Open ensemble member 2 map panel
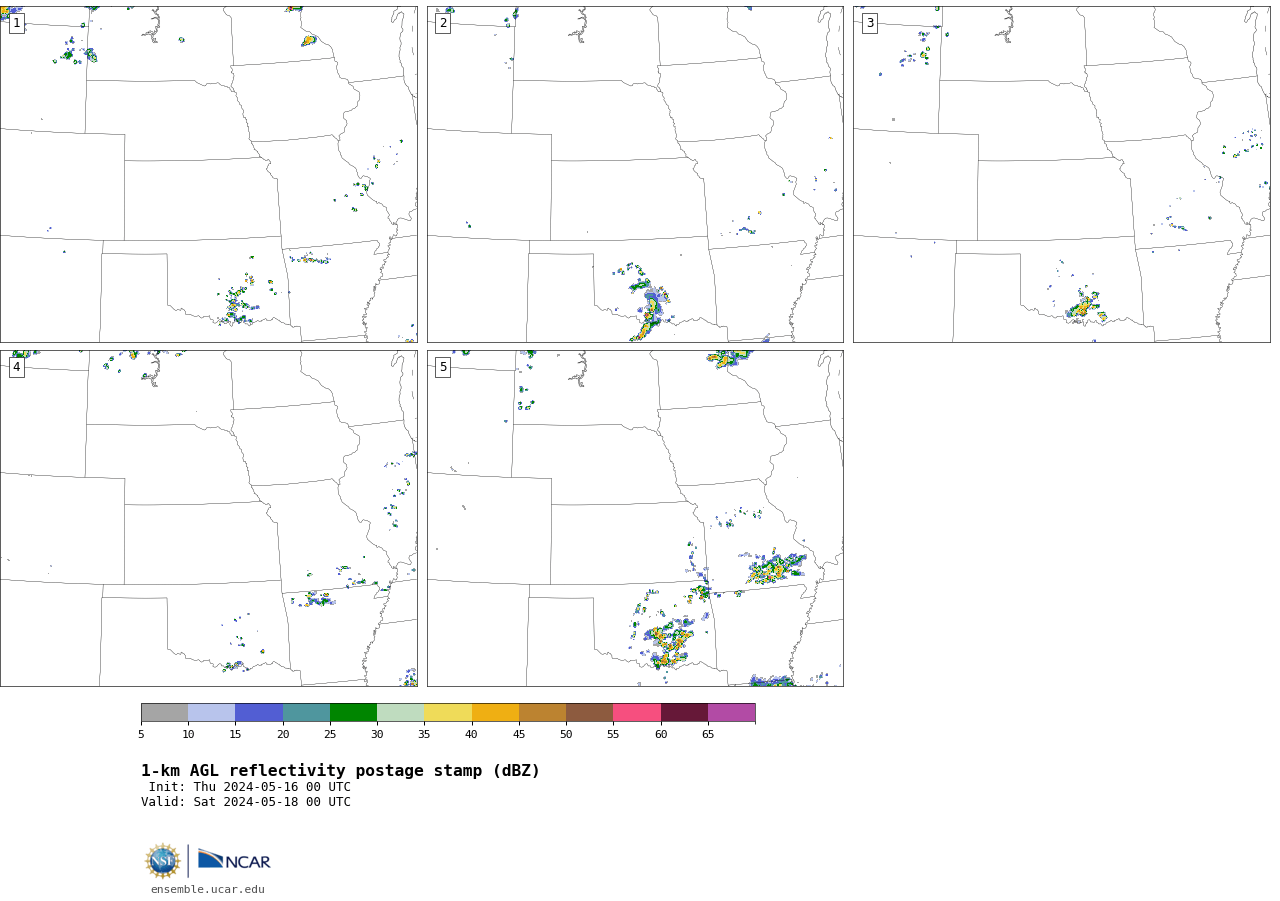 pyautogui.click(x=635, y=175)
